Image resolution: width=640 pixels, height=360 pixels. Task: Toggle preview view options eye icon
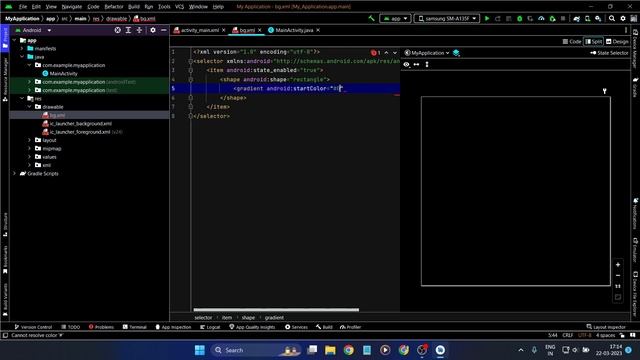pos(407,64)
